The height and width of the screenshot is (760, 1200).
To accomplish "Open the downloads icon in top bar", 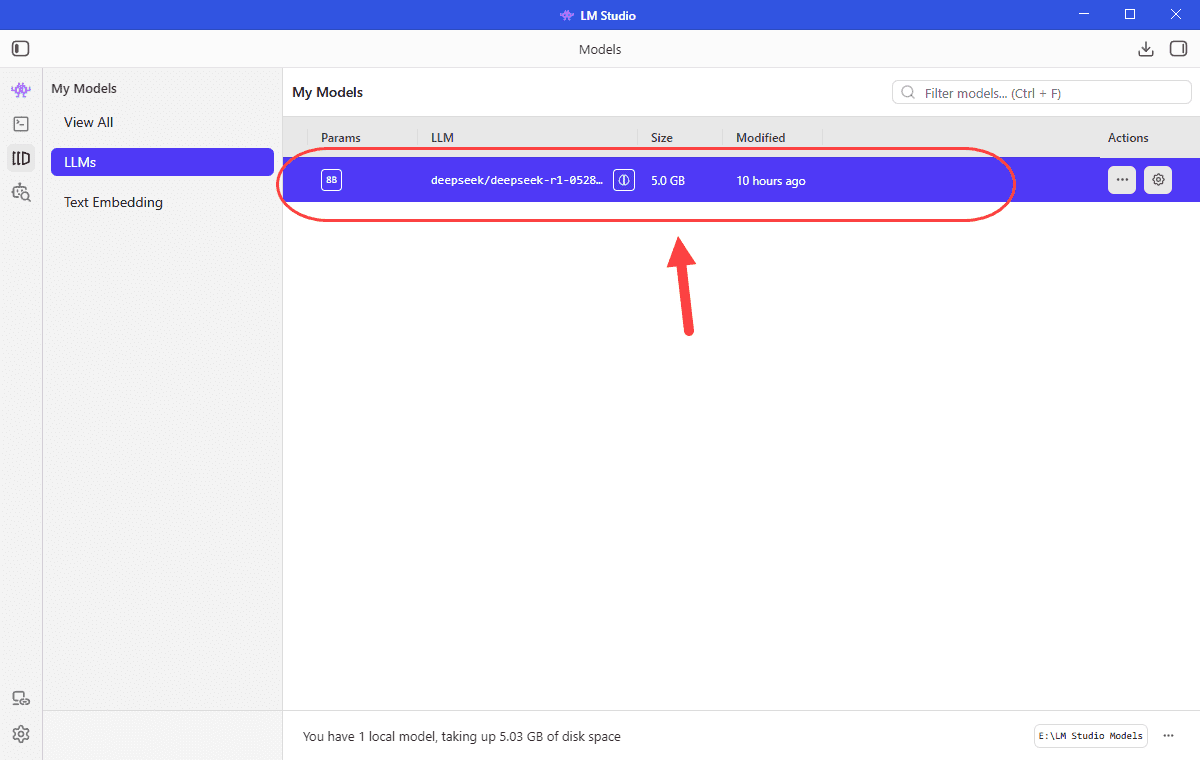I will coord(1146,49).
